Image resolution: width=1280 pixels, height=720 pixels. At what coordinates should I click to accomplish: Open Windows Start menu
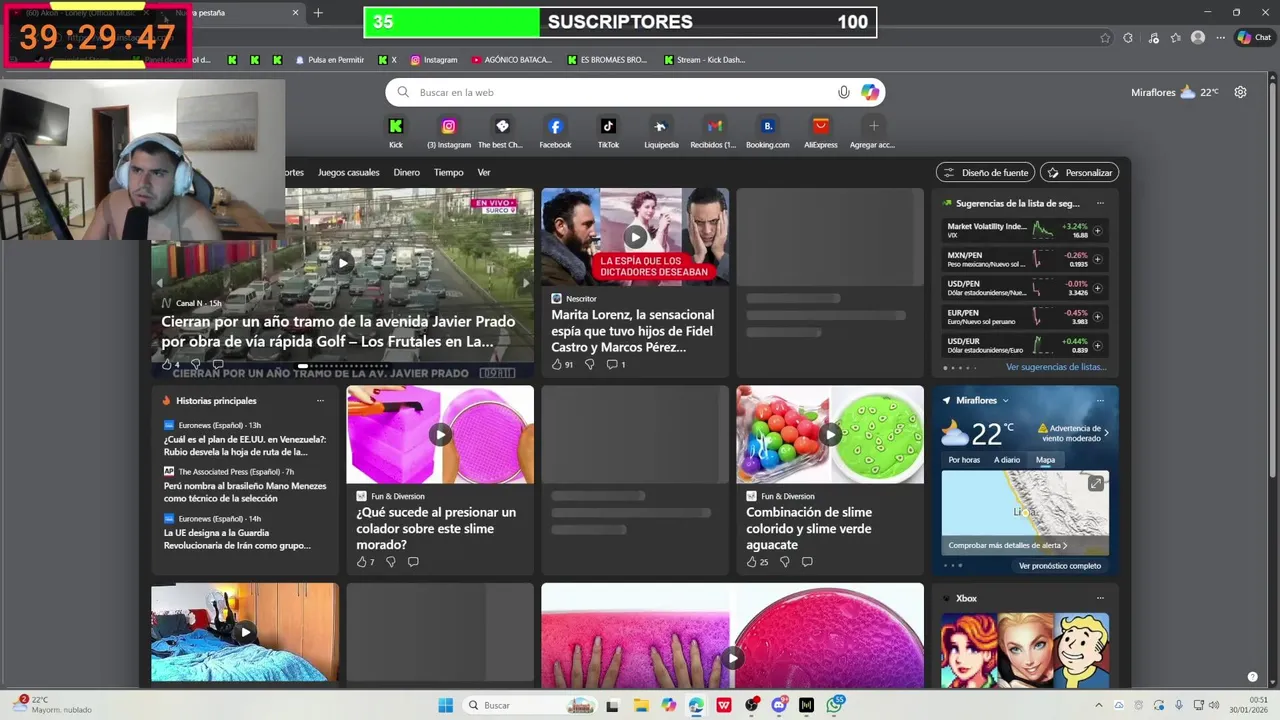[x=446, y=705]
